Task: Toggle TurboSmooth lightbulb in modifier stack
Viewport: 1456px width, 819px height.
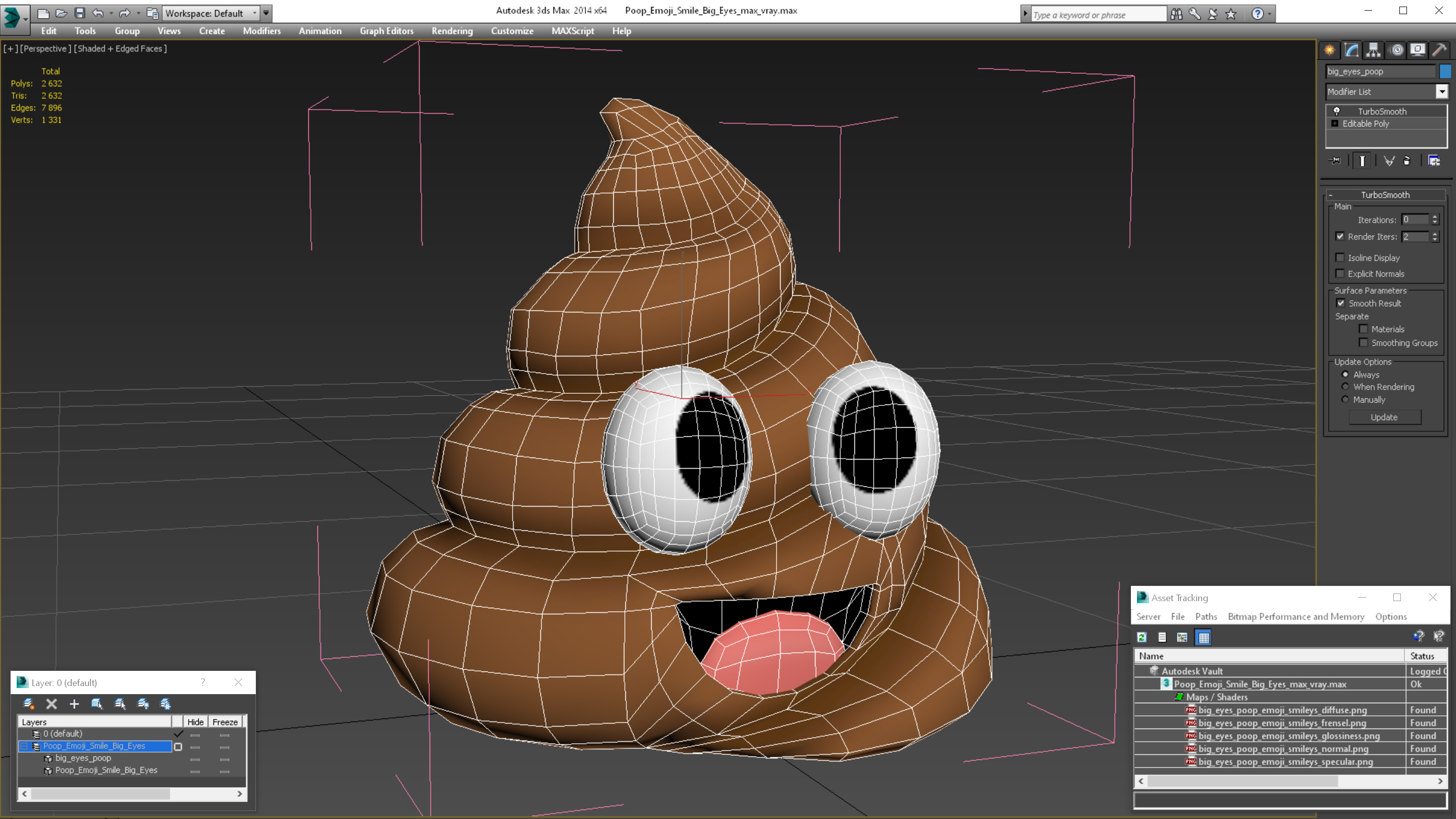Action: [1337, 111]
